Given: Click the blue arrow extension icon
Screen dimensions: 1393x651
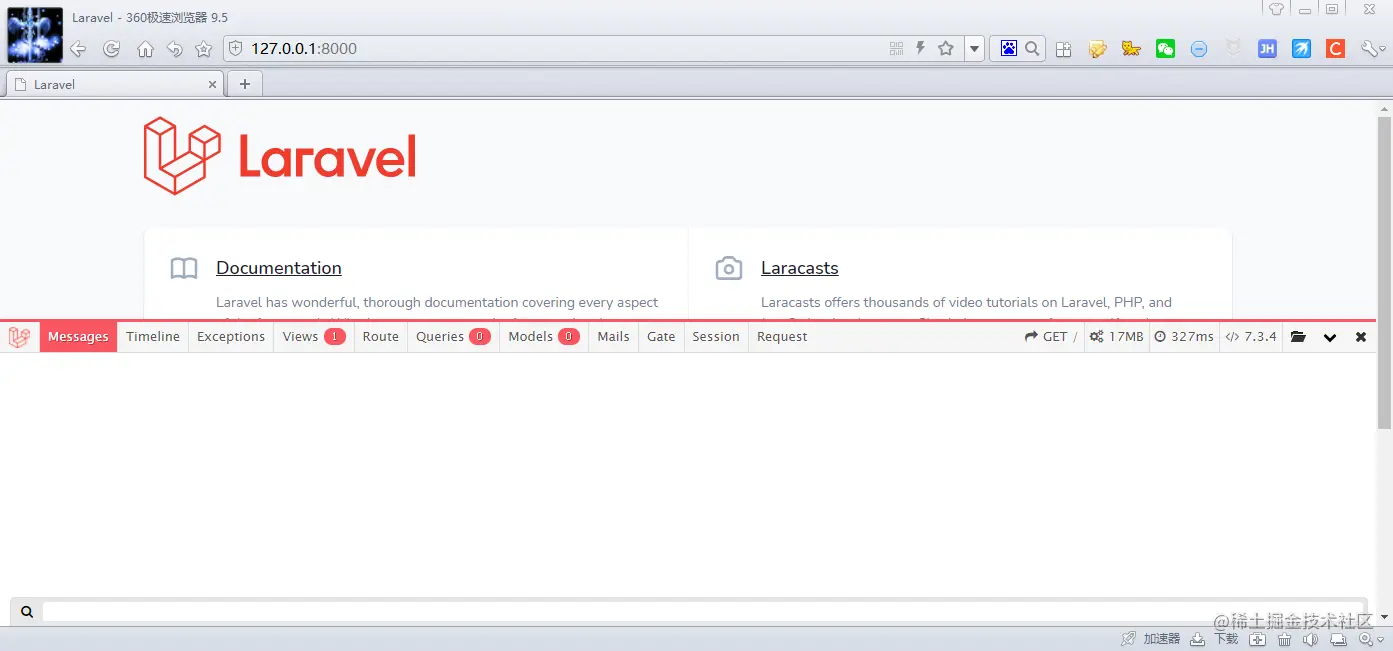Looking at the screenshot, I should point(1301,49).
